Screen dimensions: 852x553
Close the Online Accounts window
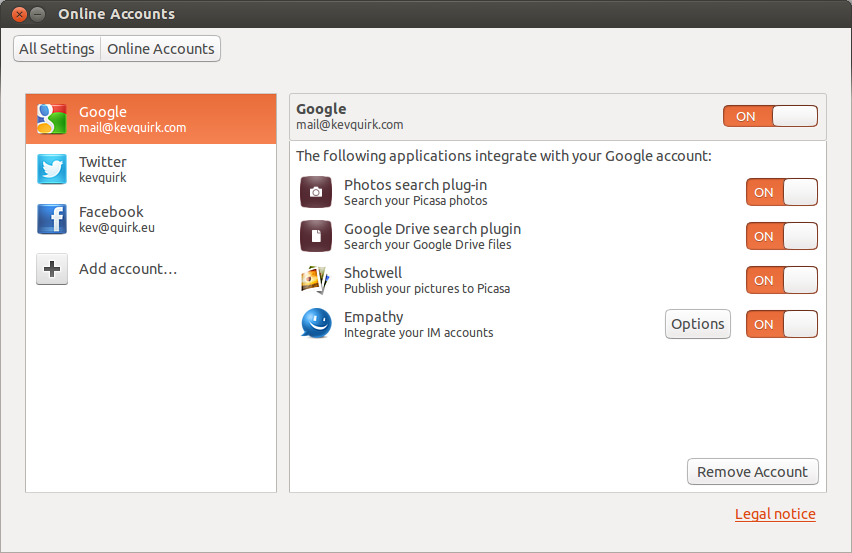18,14
